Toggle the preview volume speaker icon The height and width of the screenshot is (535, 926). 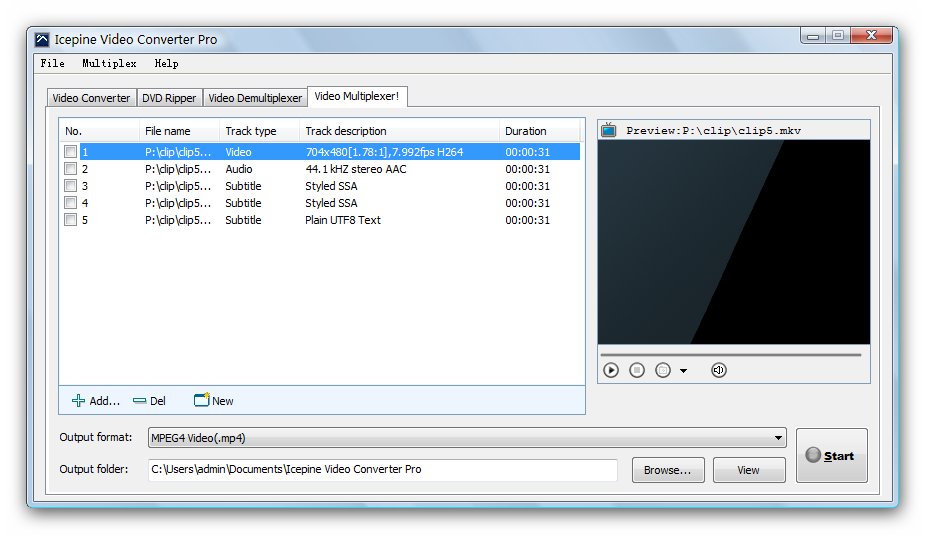click(x=718, y=370)
